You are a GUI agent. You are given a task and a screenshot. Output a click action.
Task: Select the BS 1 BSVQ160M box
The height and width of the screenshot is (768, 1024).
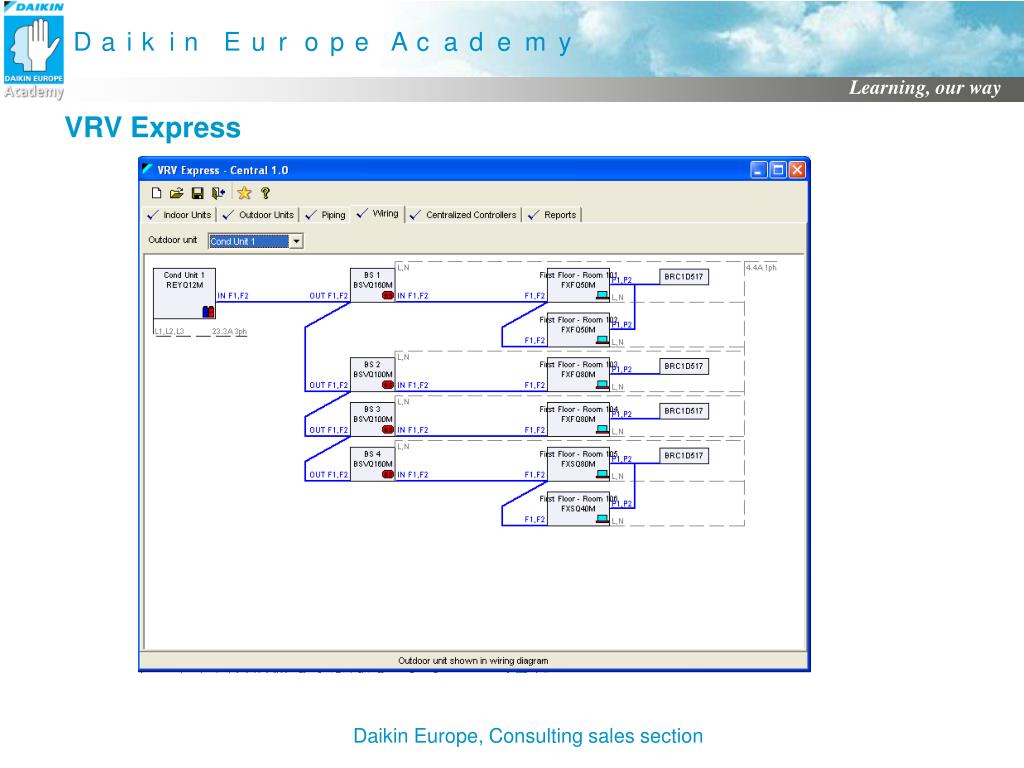(x=372, y=285)
